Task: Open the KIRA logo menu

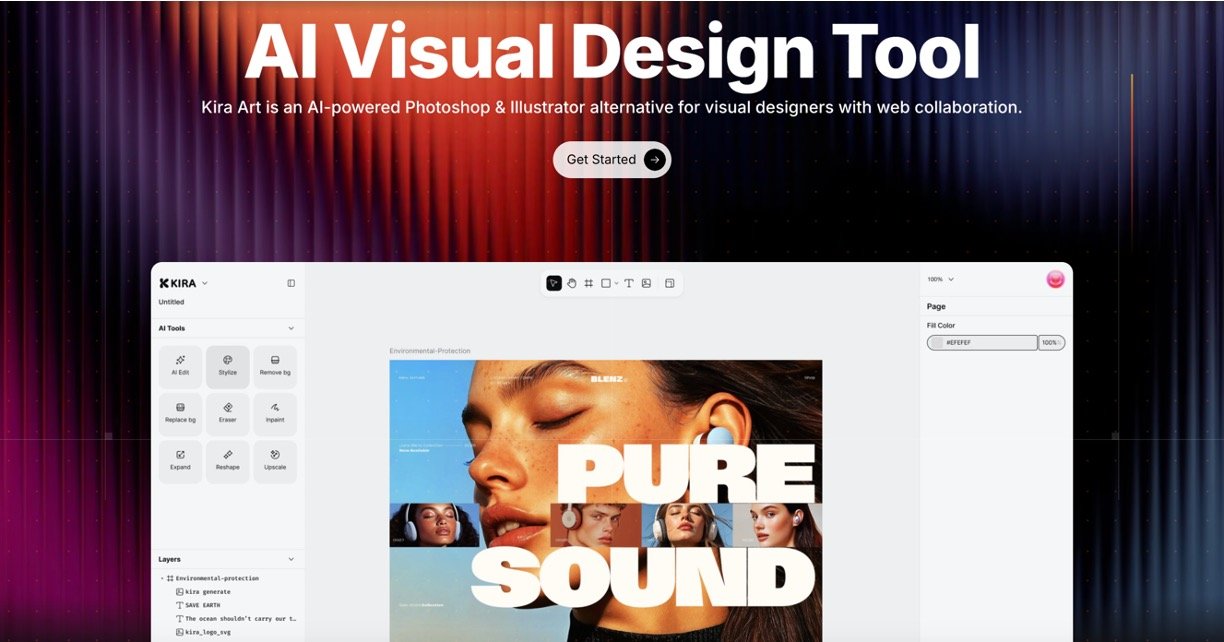Action: pos(183,283)
